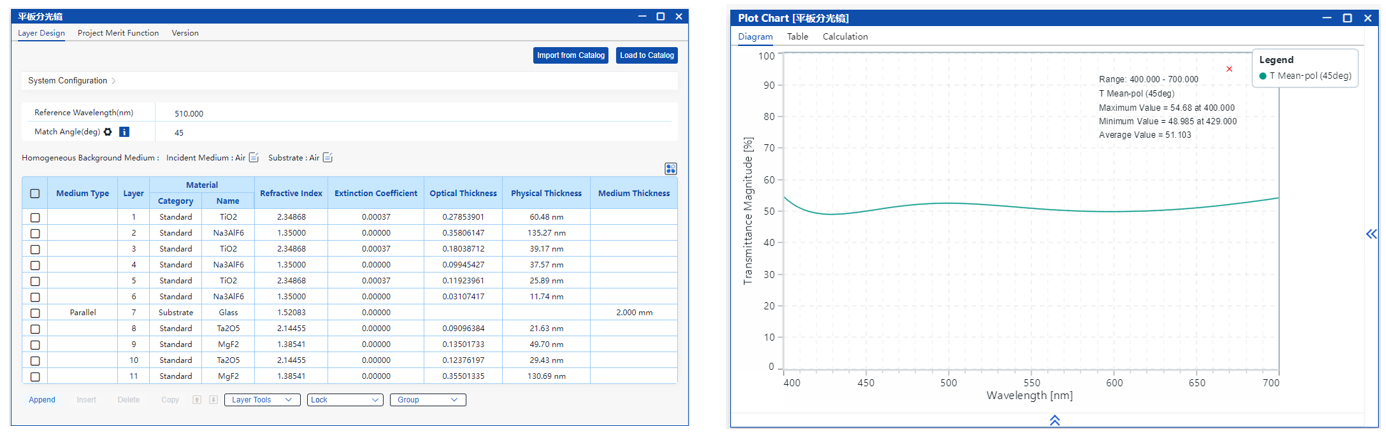This screenshot has height=435, width=1386.
Task: Click the Match Angle info icon
Action: [124, 132]
